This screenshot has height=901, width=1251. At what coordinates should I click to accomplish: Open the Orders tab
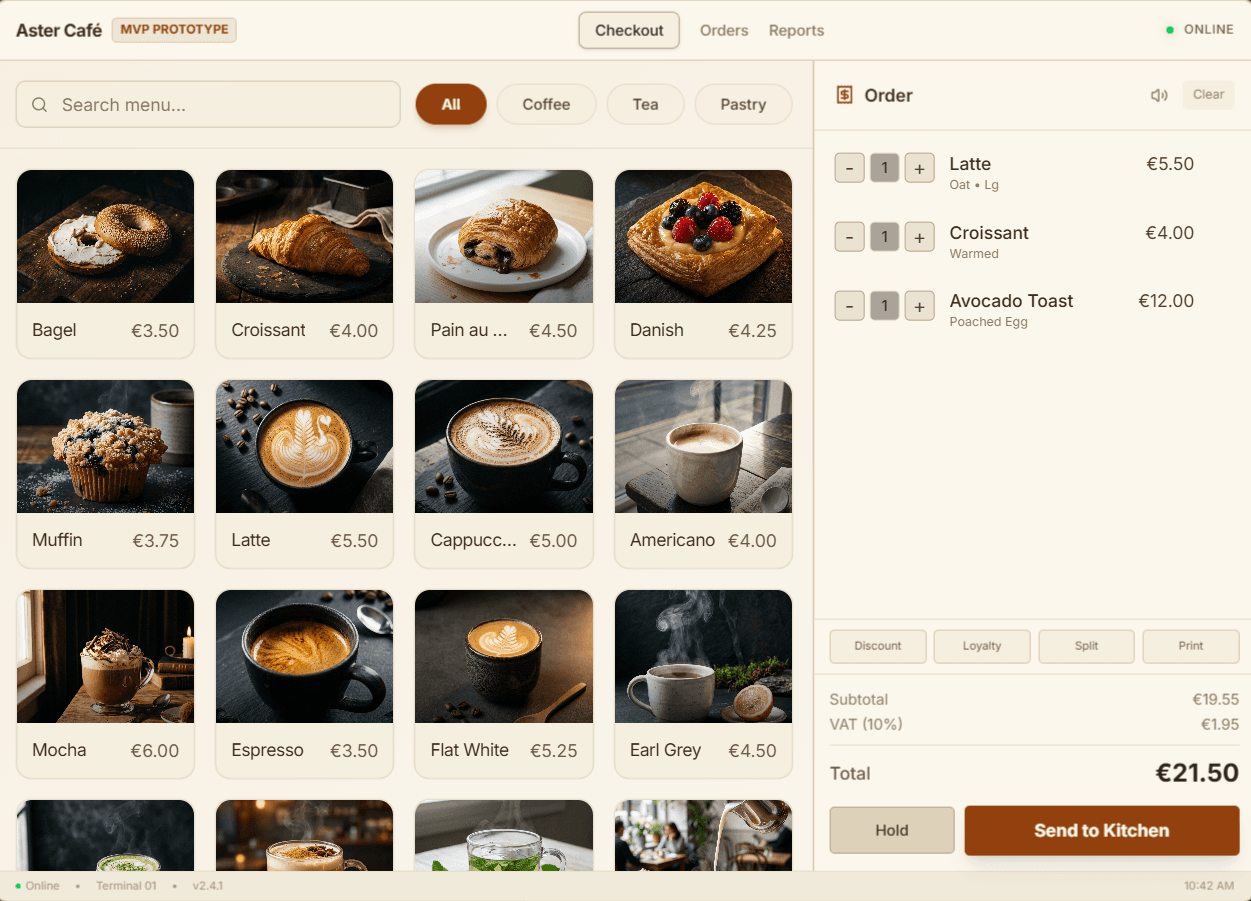[724, 30]
